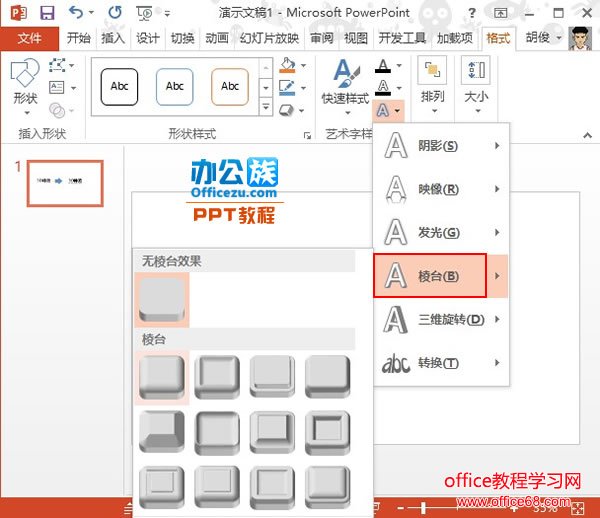Open the 映像(R) reflection submenu
Viewport: 600px width, 518px height.
pos(441,189)
